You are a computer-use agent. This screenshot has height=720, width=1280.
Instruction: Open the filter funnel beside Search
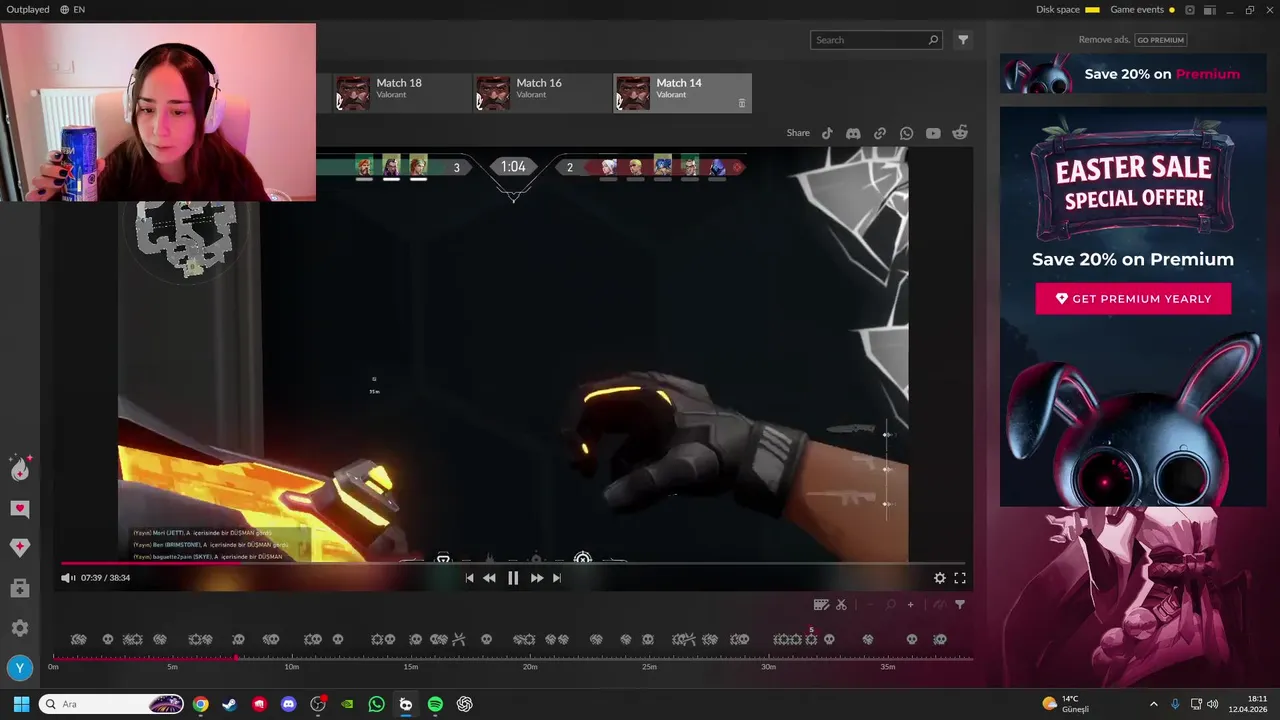(x=963, y=40)
